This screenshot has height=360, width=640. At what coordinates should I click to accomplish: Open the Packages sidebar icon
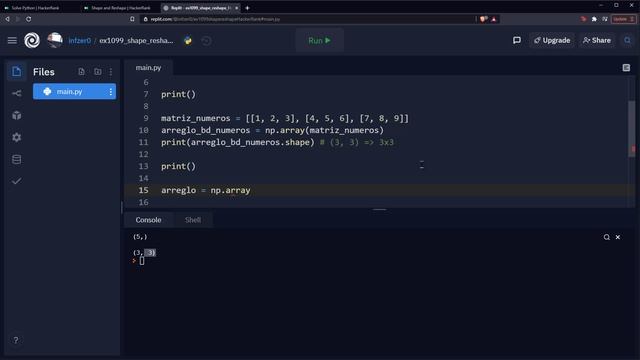tap(17, 116)
